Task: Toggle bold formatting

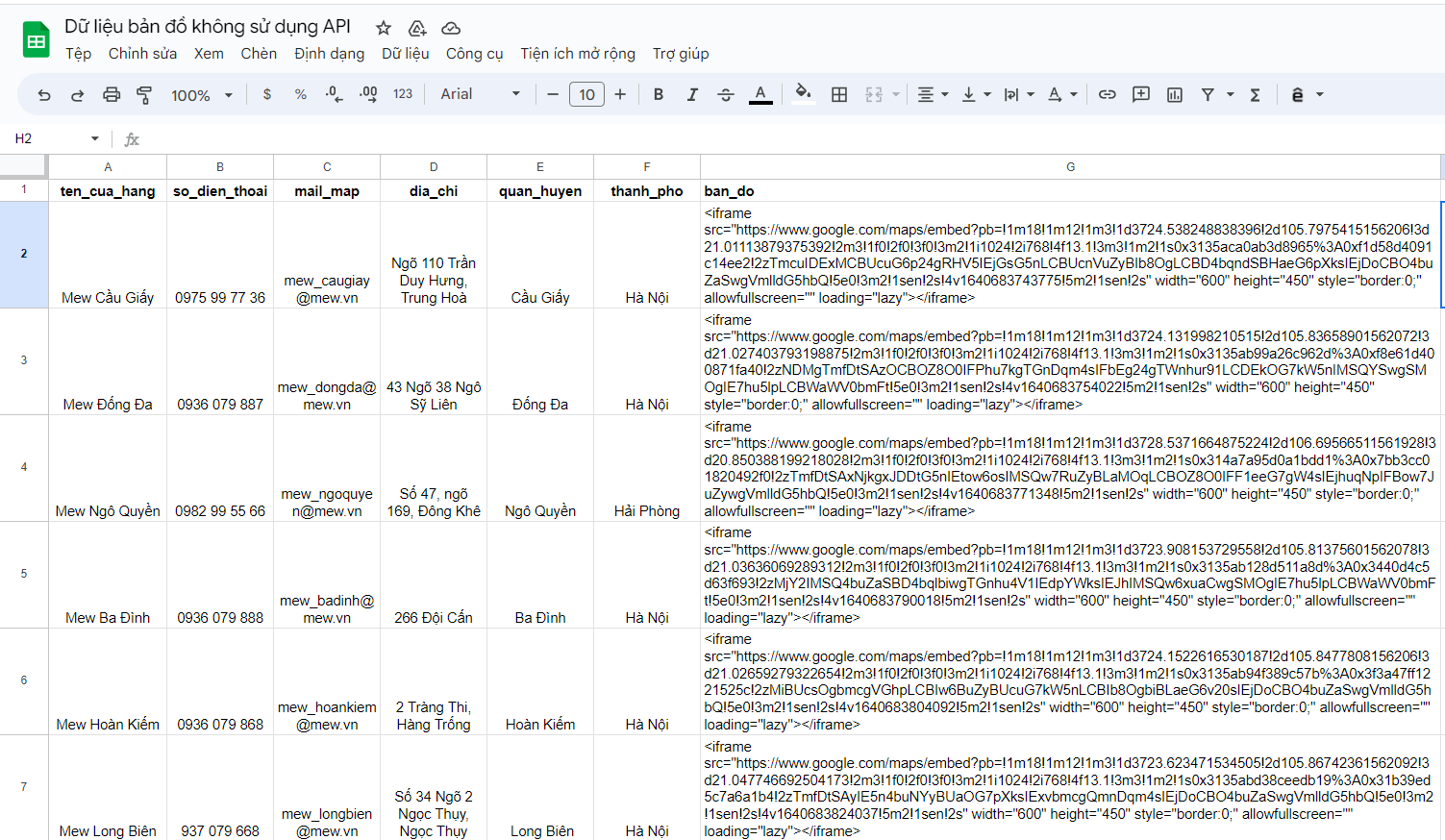Action: pos(659,94)
